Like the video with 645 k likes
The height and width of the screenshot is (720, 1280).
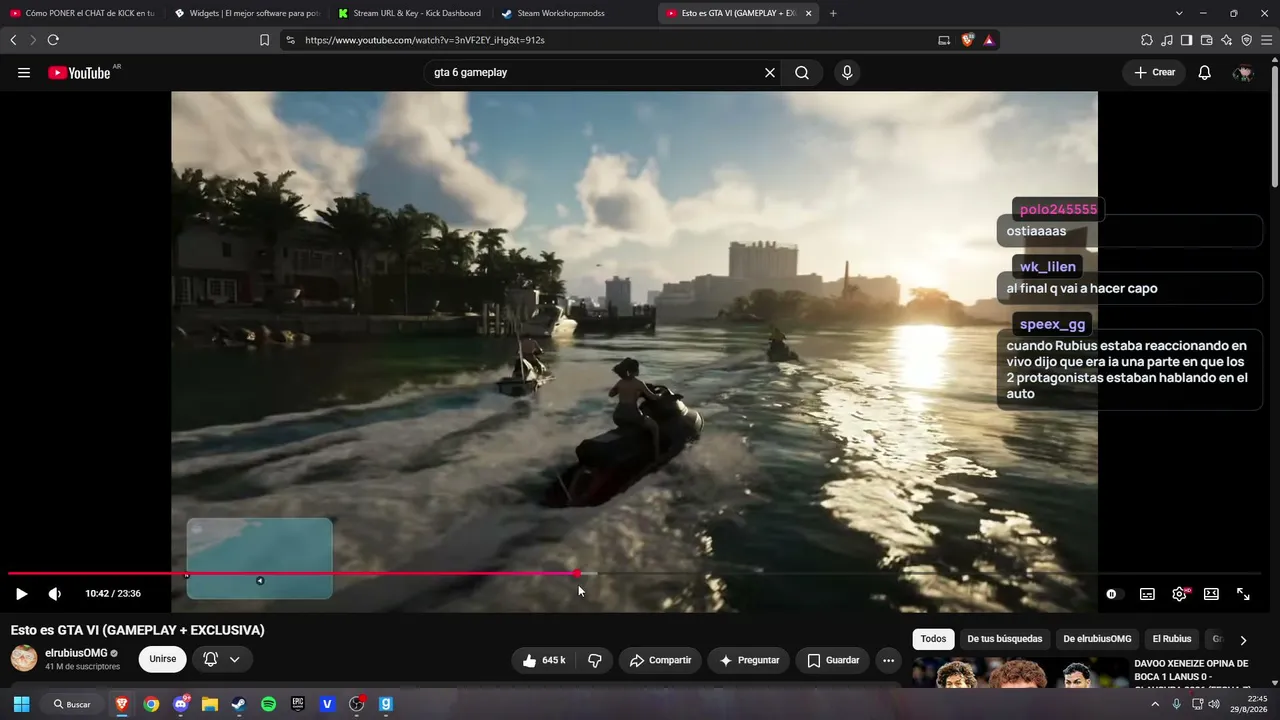pyautogui.click(x=544, y=660)
